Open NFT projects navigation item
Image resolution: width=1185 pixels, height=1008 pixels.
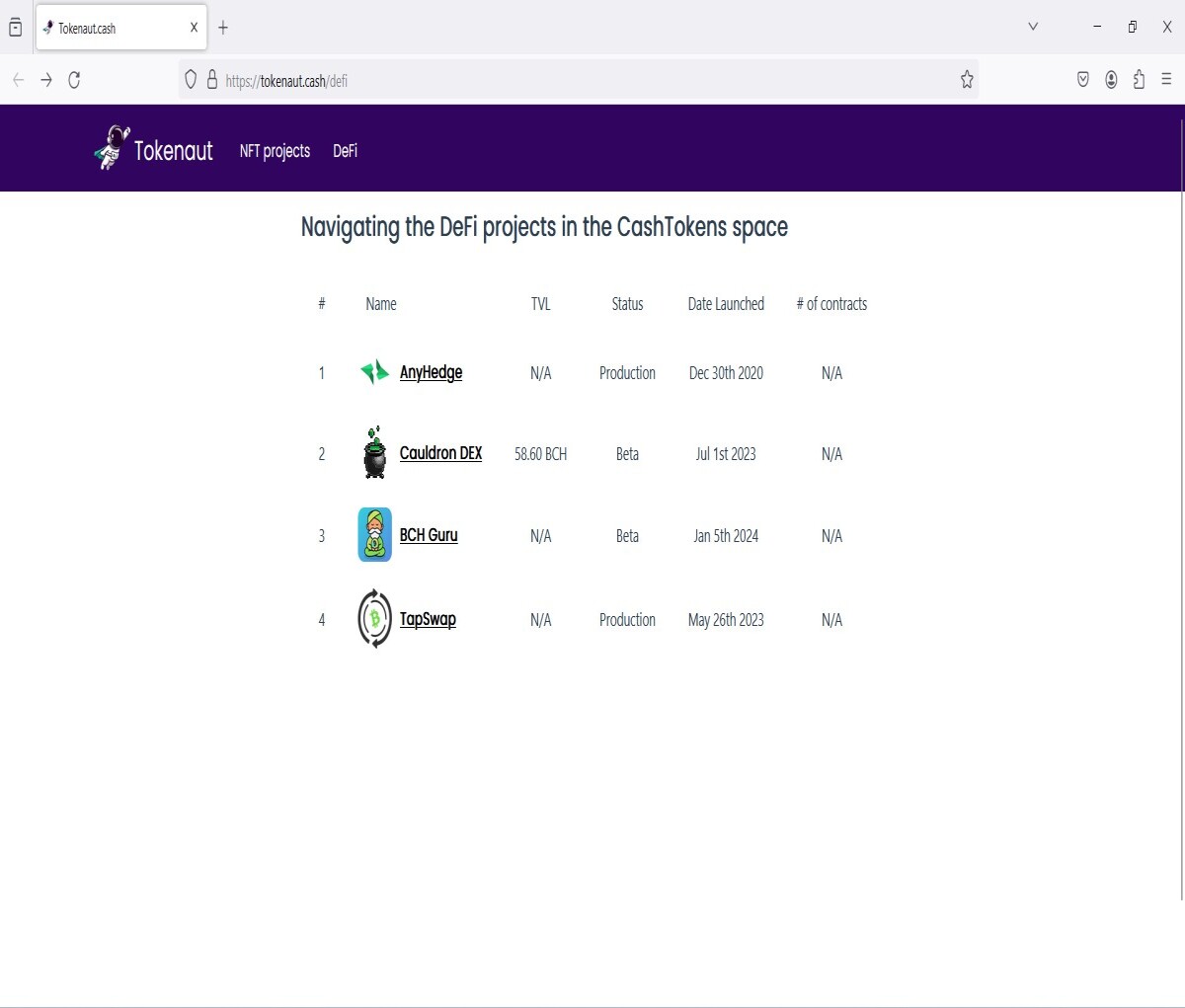tap(275, 151)
